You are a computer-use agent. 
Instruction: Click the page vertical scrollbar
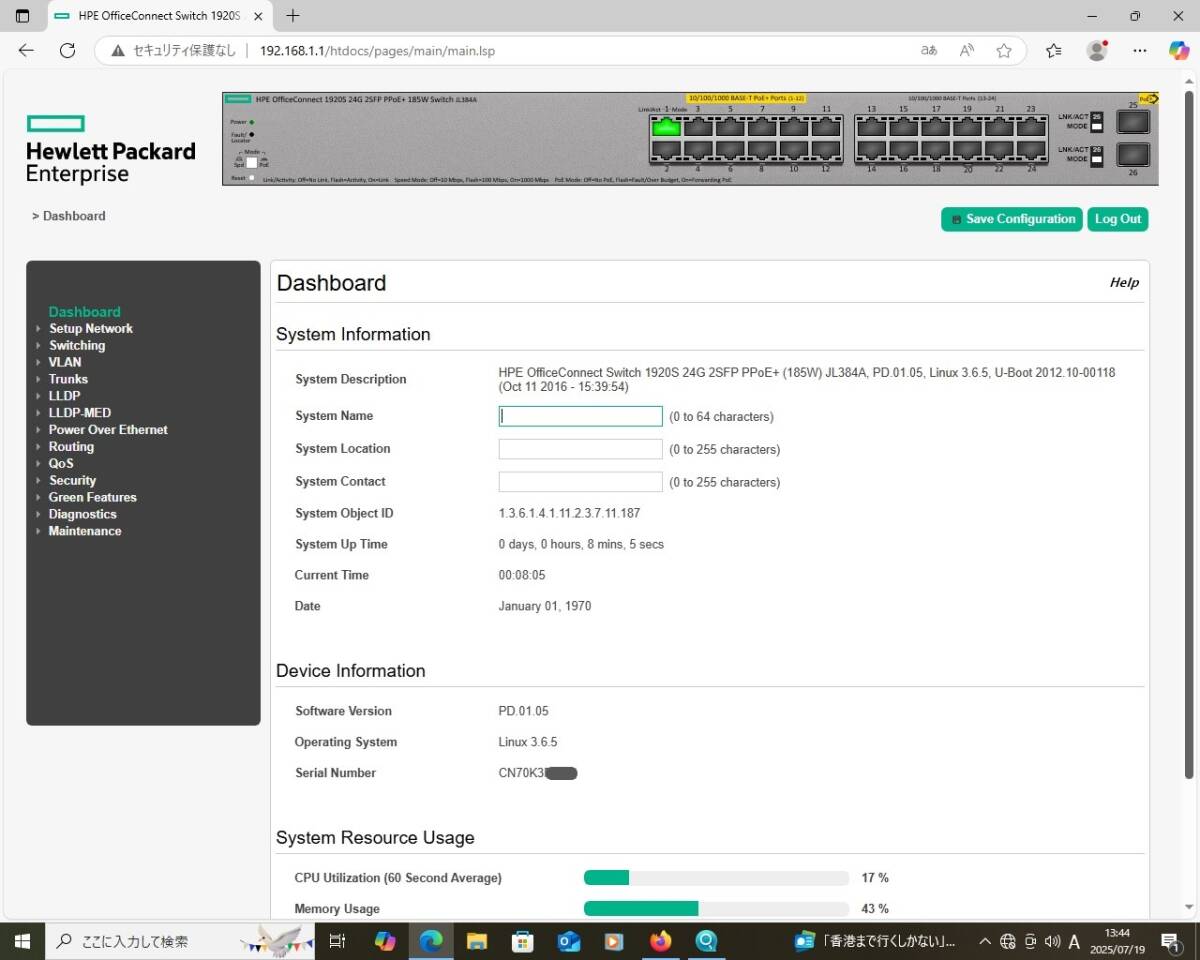[x=1189, y=435]
